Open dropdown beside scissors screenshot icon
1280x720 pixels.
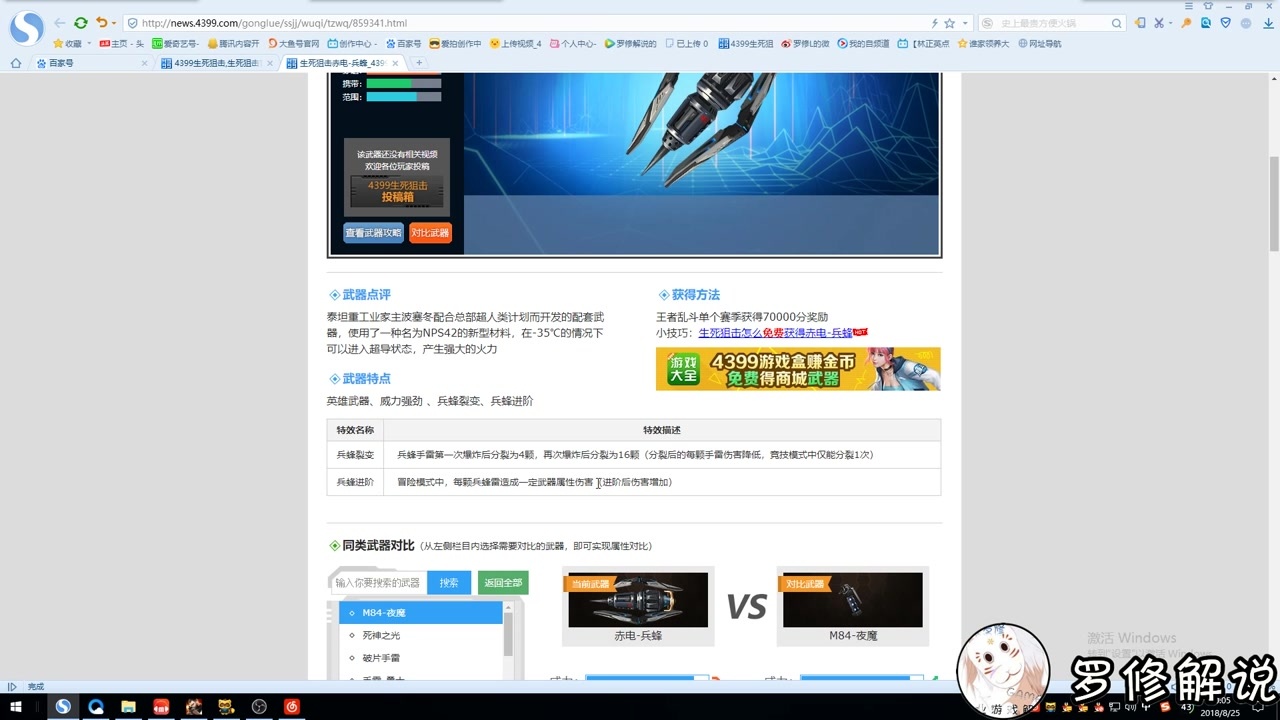tap(1170, 23)
